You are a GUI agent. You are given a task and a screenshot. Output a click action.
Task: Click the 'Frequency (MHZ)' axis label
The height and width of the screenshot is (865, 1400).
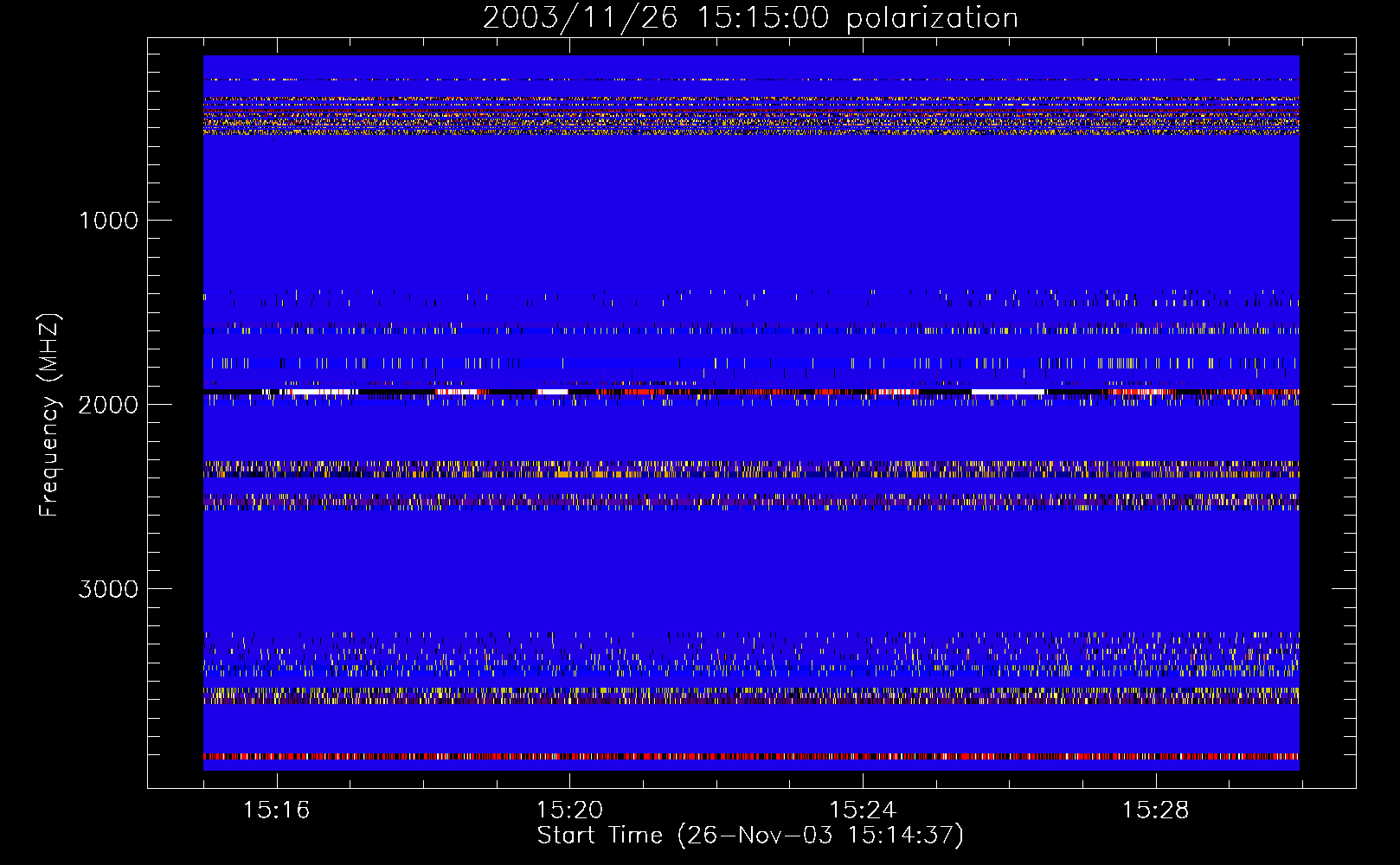click(x=50, y=415)
